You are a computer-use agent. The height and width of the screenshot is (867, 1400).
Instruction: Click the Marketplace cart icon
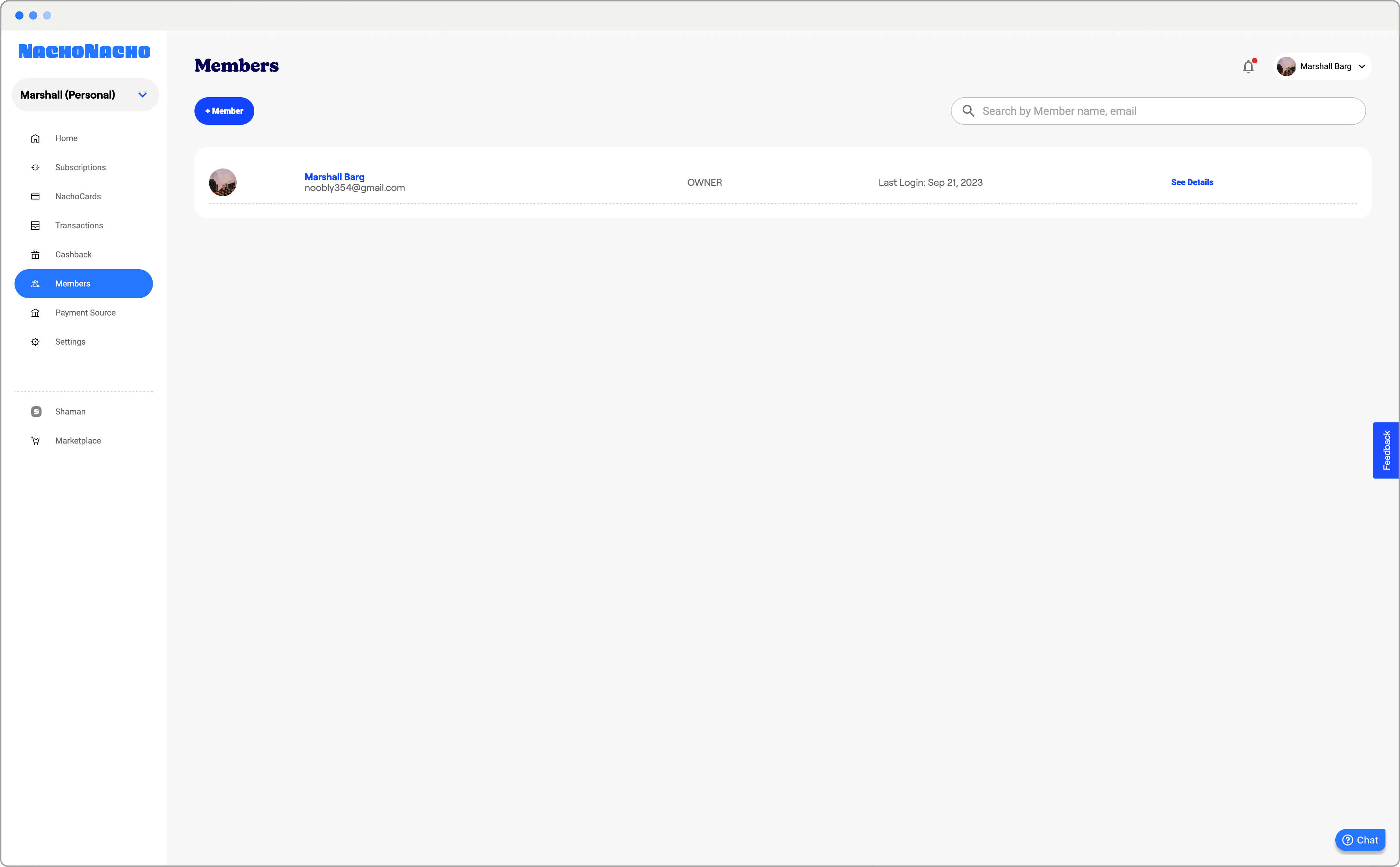35,440
